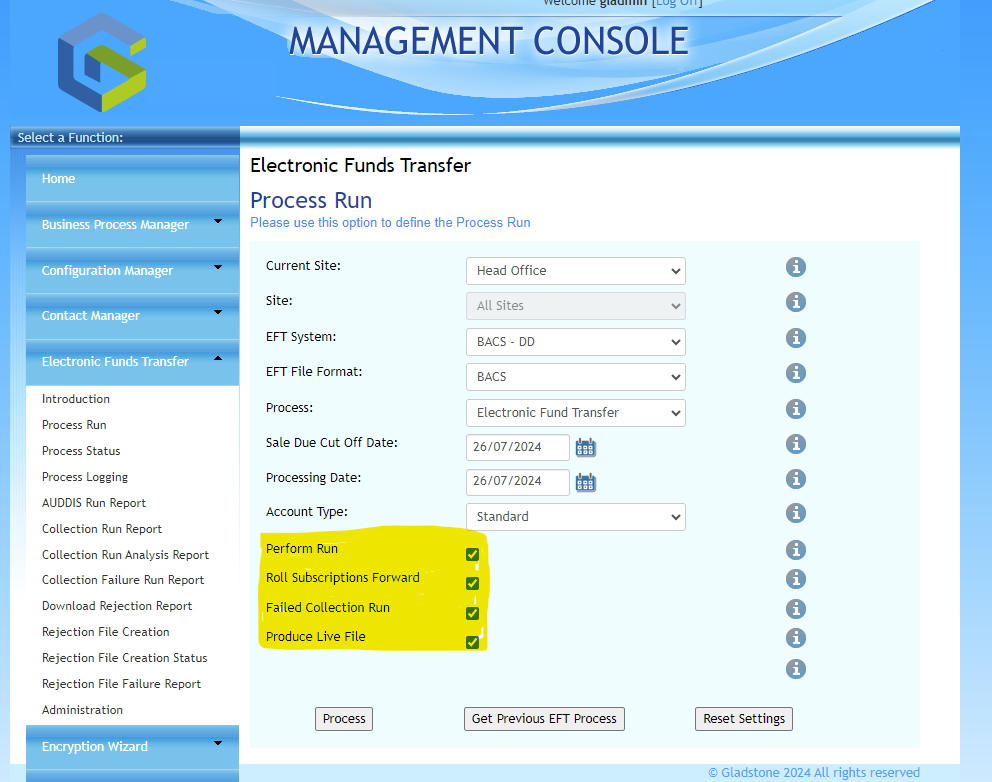Image resolution: width=992 pixels, height=782 pixels.
Task: Open Process Run in sidebar
Action: tap(74, 425)
